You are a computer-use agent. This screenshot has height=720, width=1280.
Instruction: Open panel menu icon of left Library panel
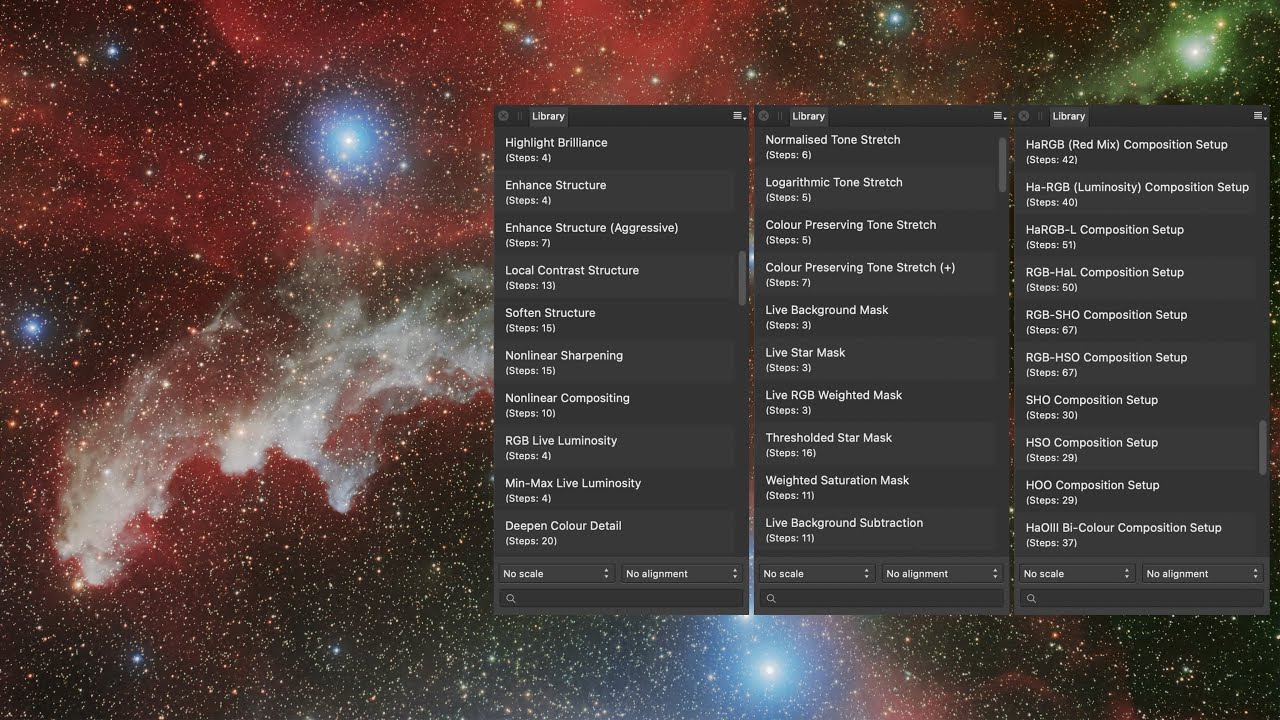point(739,116)
